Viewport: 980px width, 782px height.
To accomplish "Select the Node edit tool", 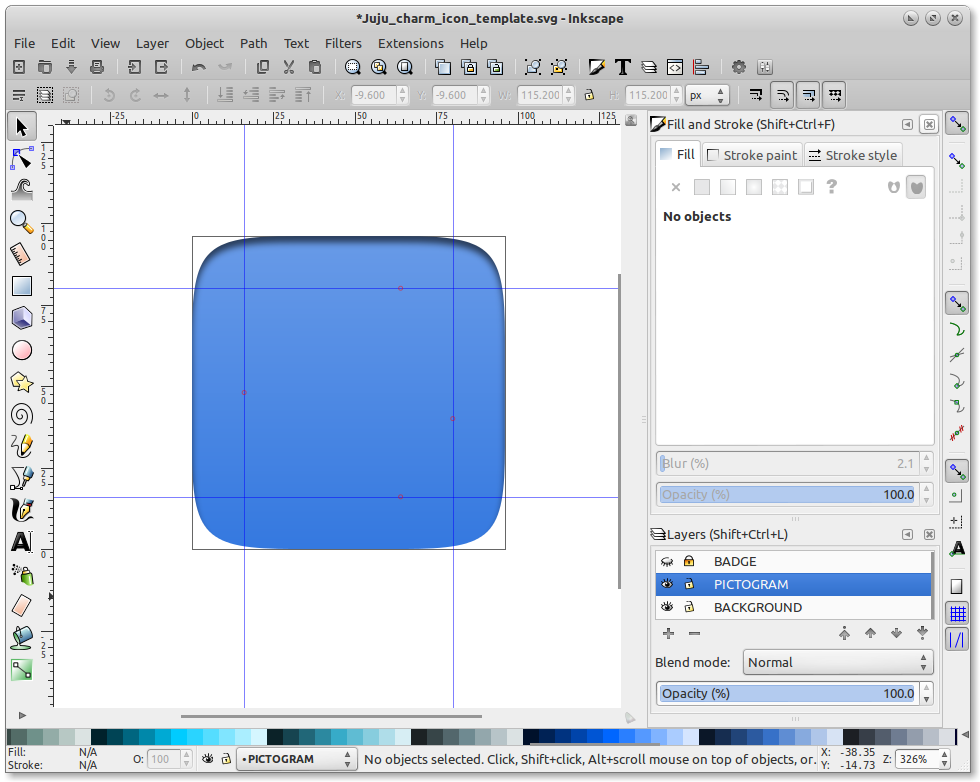I will coord(21,158).
